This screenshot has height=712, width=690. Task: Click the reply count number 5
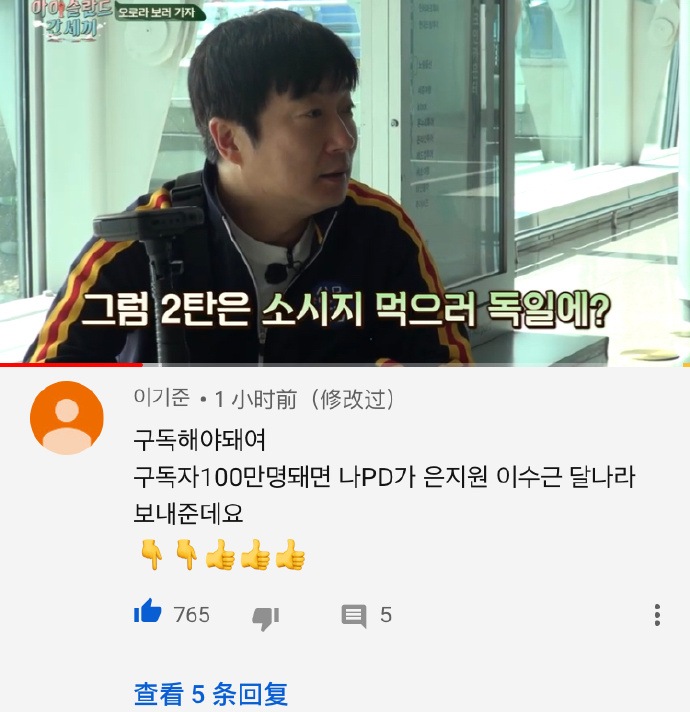point(386,615)
